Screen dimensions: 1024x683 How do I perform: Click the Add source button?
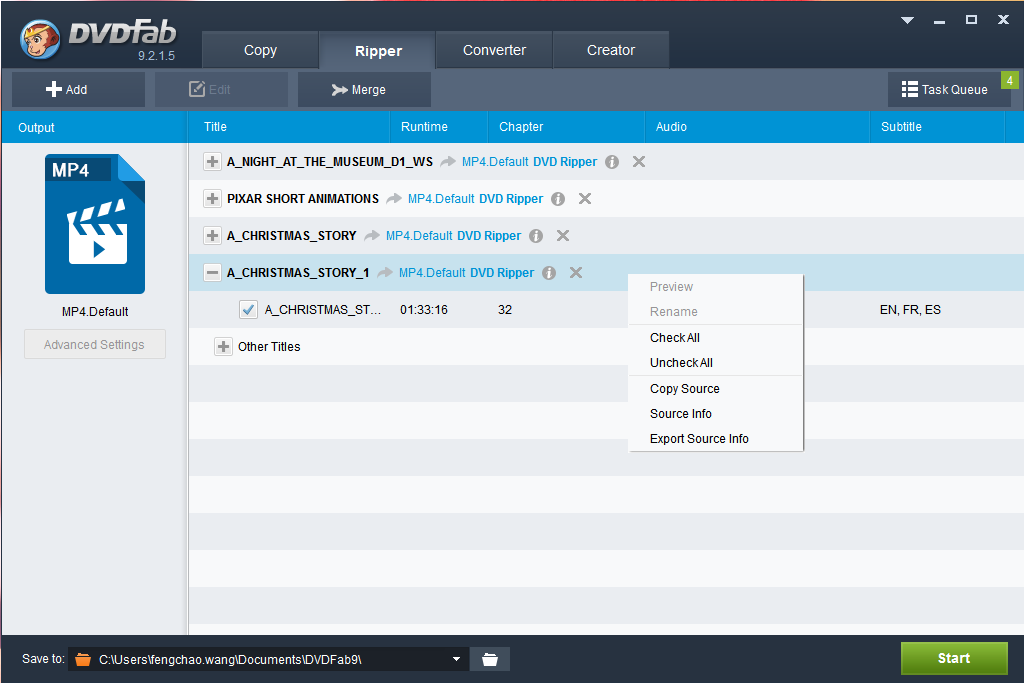(78, 89)
